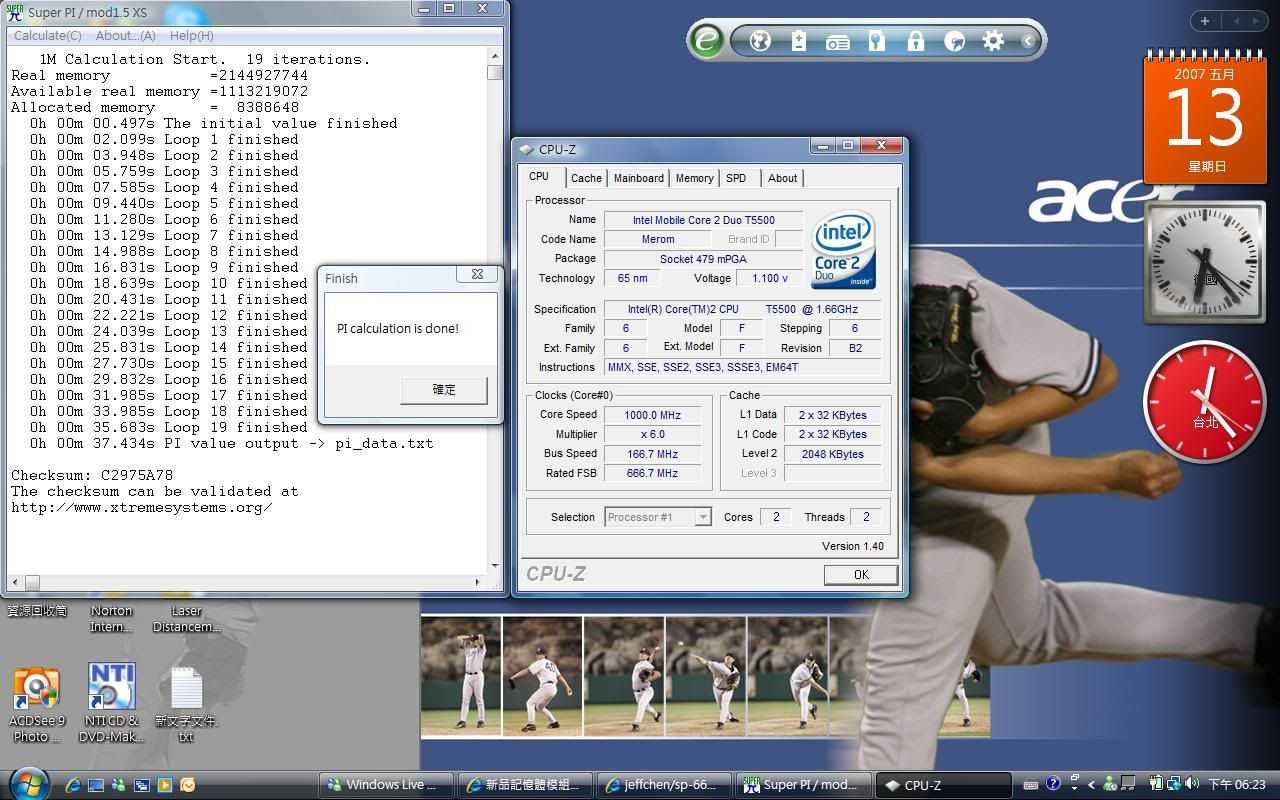The height and width of the screenshot is (800, 1280).
Task: Open the Acer ePresentation projector icon
Action: tap(838, 41)
